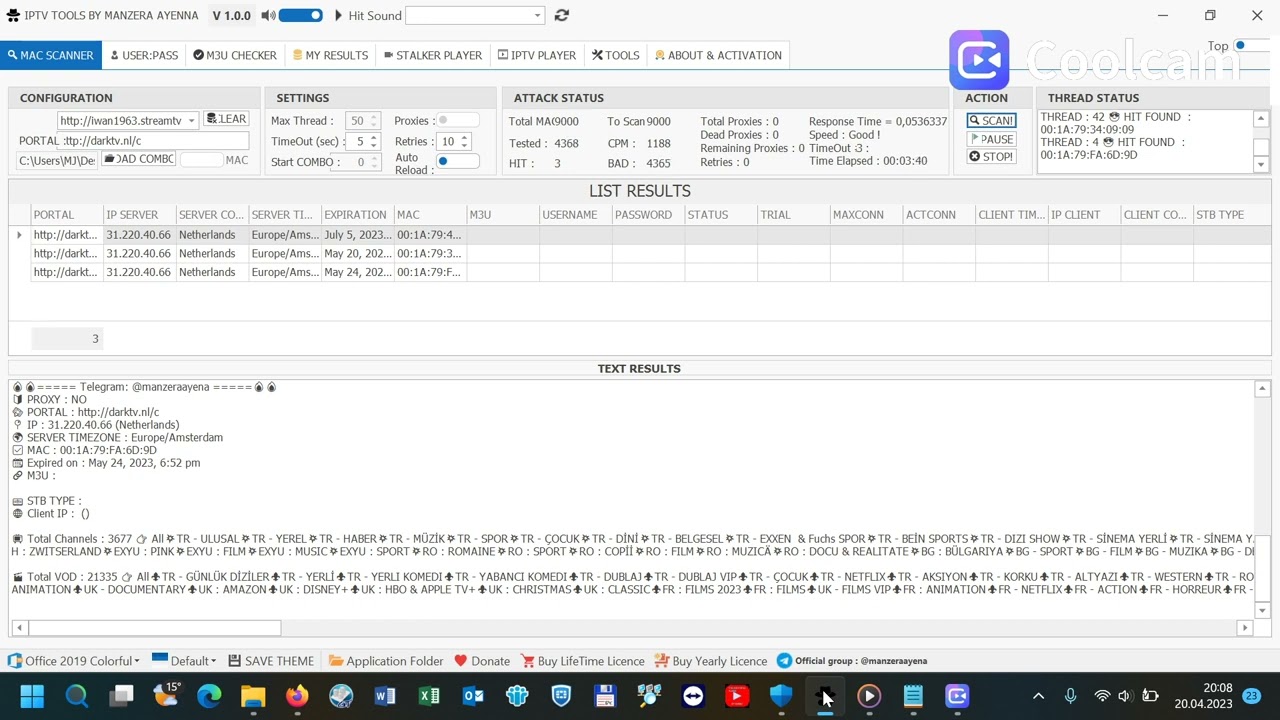Open the portal URL dropdown
Image resolution: width=1280 pixels, height=720 pixels.
tap(191, 121)
